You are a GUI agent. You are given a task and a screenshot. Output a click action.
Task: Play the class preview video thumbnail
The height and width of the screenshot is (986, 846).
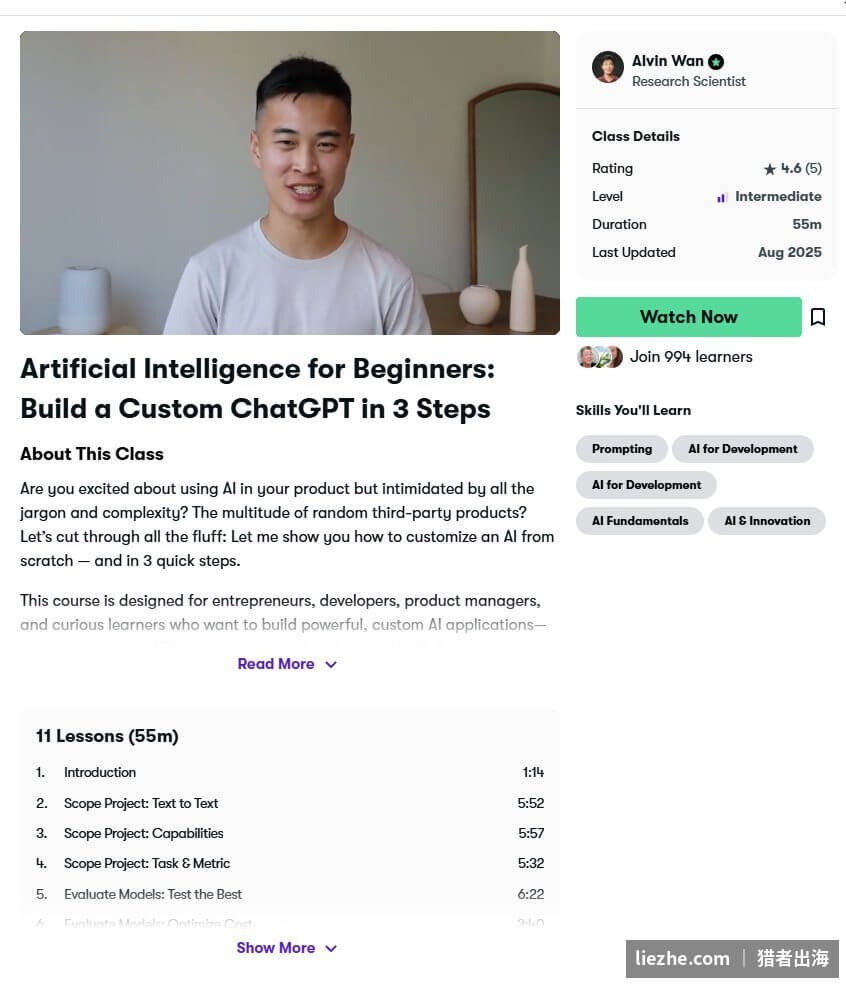290,183
